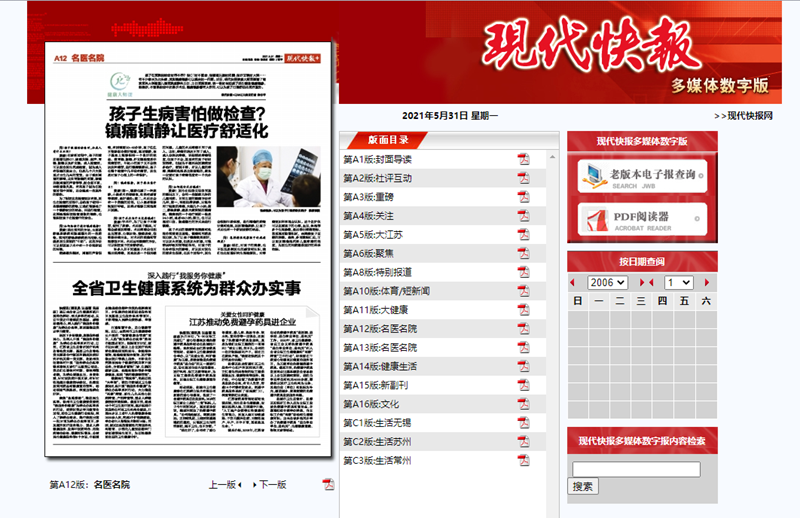800x518 pixels.
Task: Open PDF icon for 第A6版:聚焦
Action: click(x=523, y=253)
